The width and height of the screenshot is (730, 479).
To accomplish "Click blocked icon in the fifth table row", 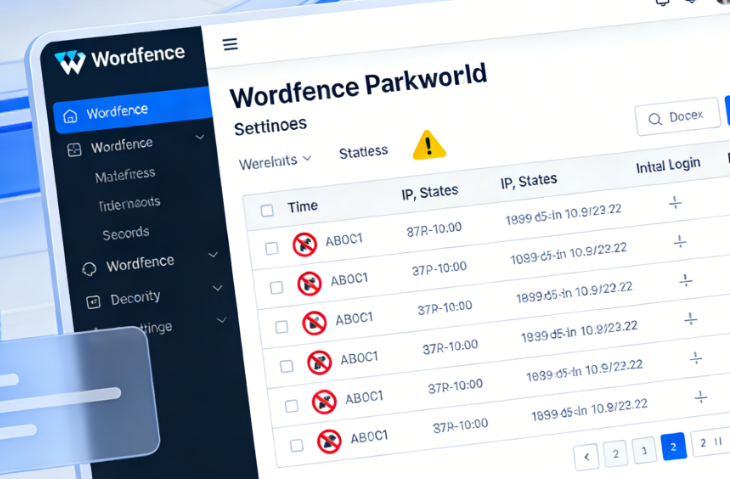I will [x=324, y=402].
